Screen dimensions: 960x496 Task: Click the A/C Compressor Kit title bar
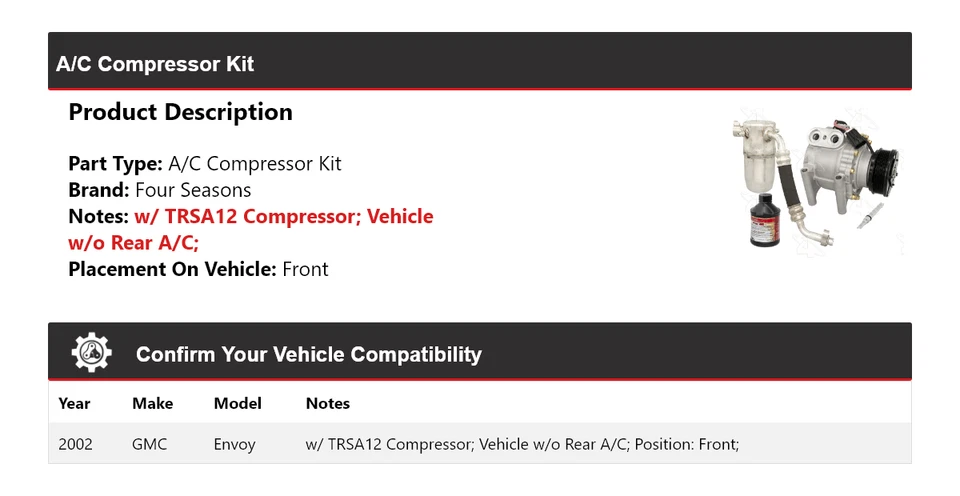pos(155,64)
